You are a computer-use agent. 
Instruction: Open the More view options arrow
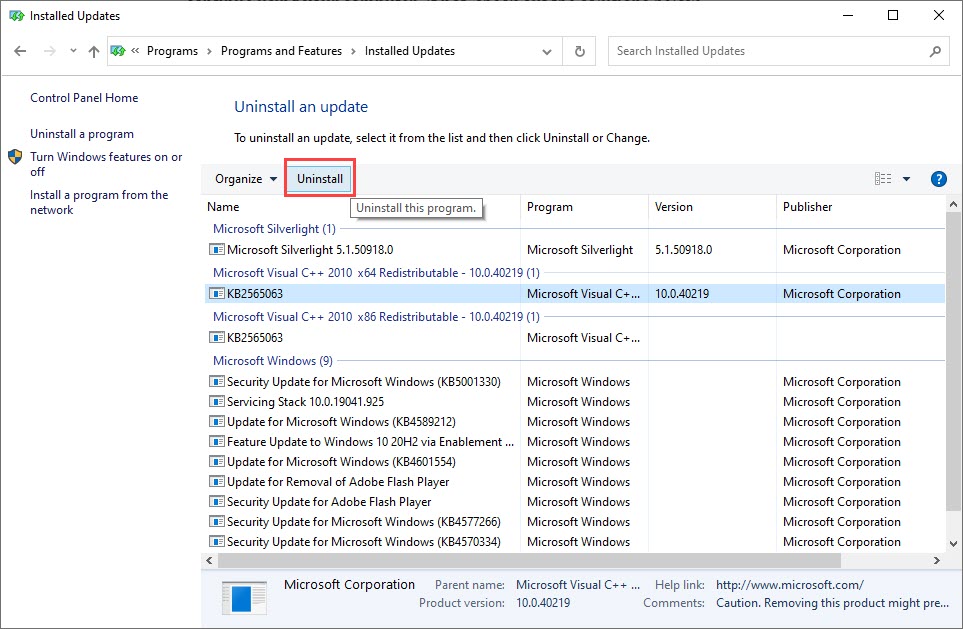pos(906,179)
